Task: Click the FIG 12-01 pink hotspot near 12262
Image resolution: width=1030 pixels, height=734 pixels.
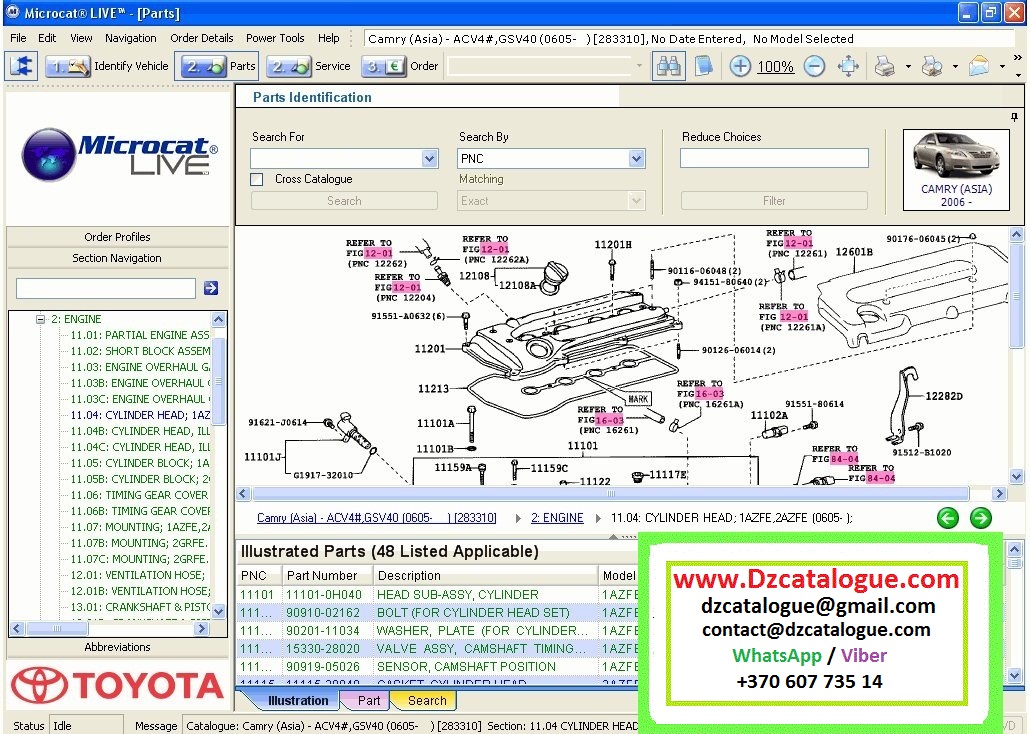Action: (378, 253)
